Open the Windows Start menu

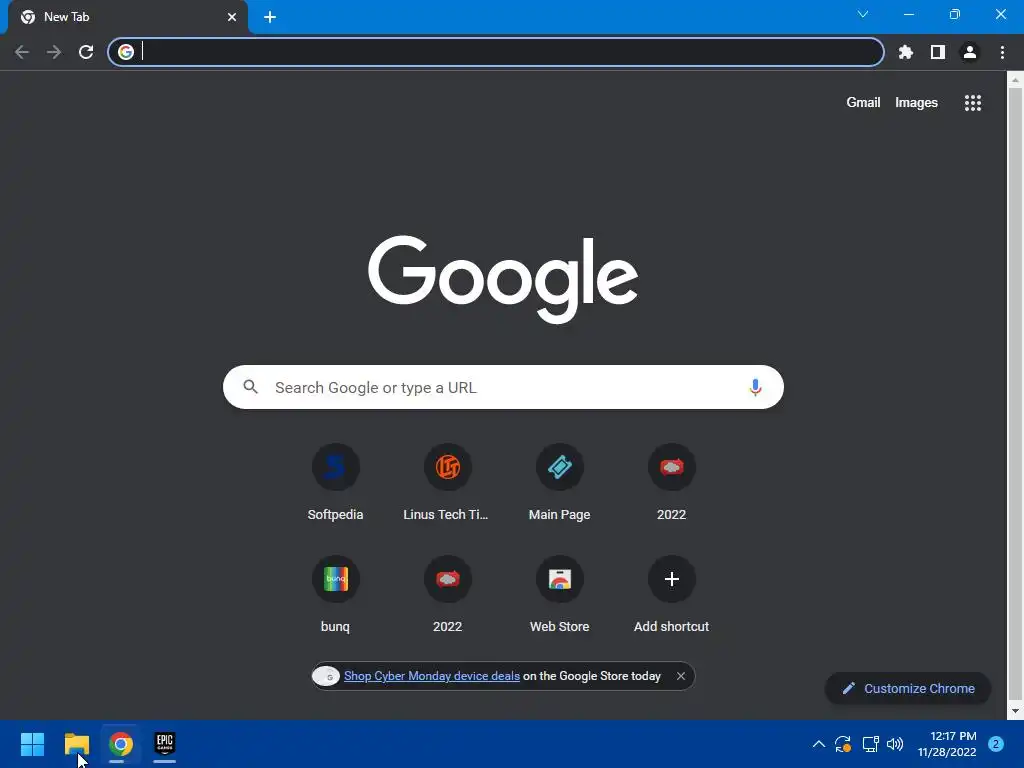click(32, 744)
